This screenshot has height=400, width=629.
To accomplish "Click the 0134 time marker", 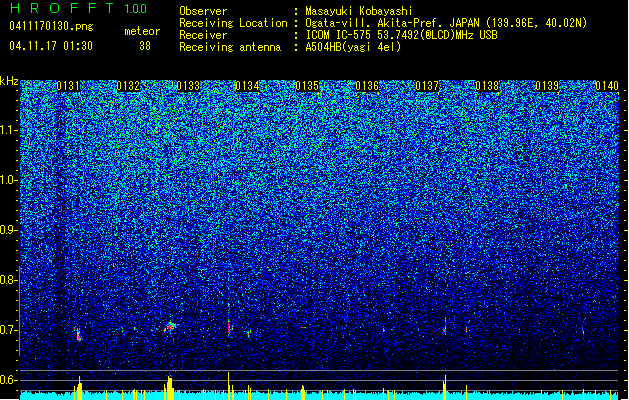I will [x=247, y=86].
